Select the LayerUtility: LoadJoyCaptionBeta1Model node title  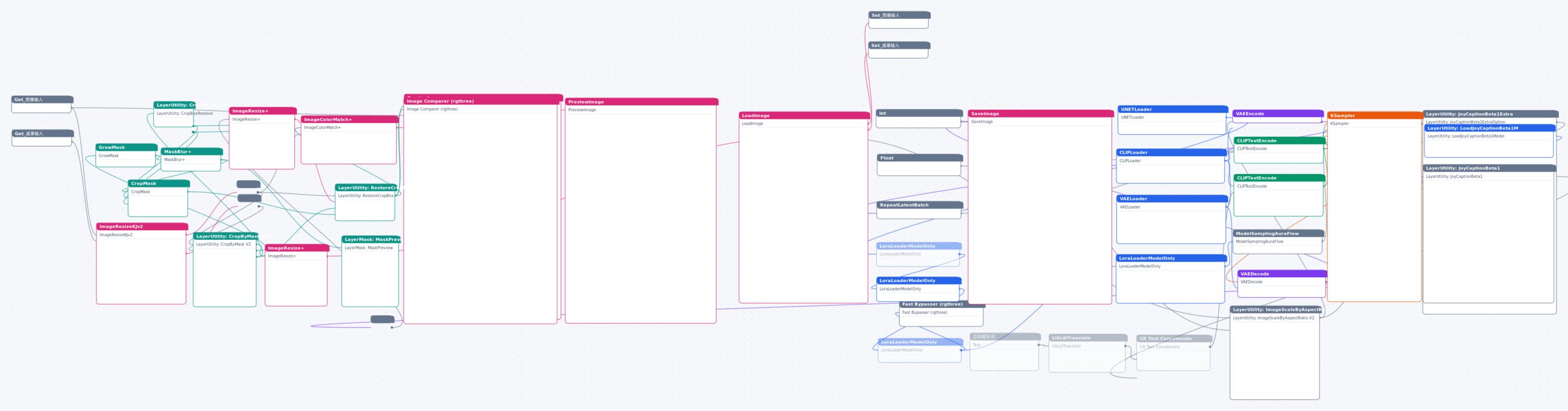[1490, 128]
